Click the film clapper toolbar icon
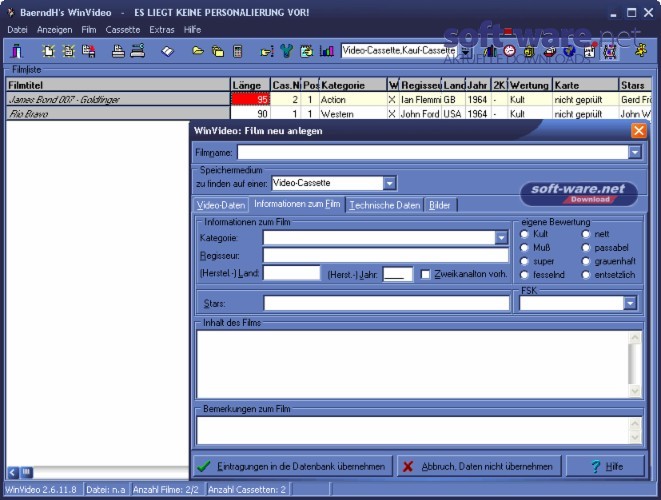This screenshot has height=500, width=661. click(x=589, y=52)
